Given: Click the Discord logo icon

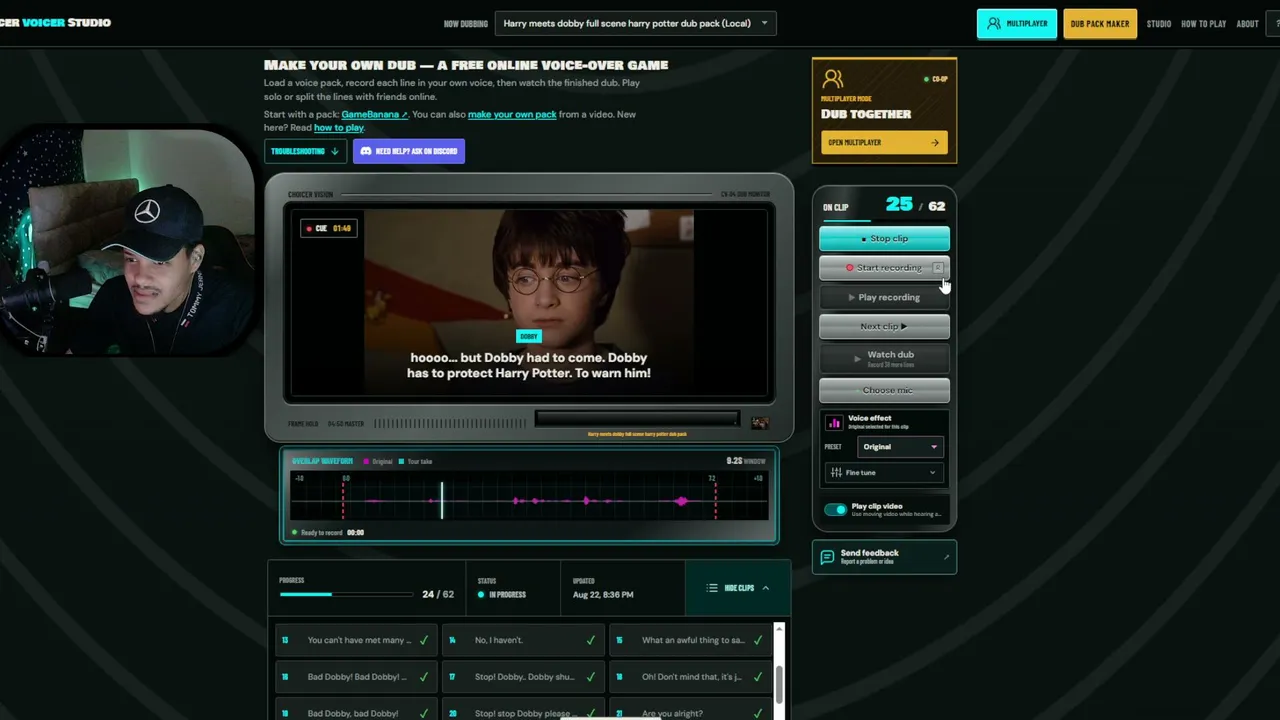Looking at the screenshot, I should coord(366,151).
